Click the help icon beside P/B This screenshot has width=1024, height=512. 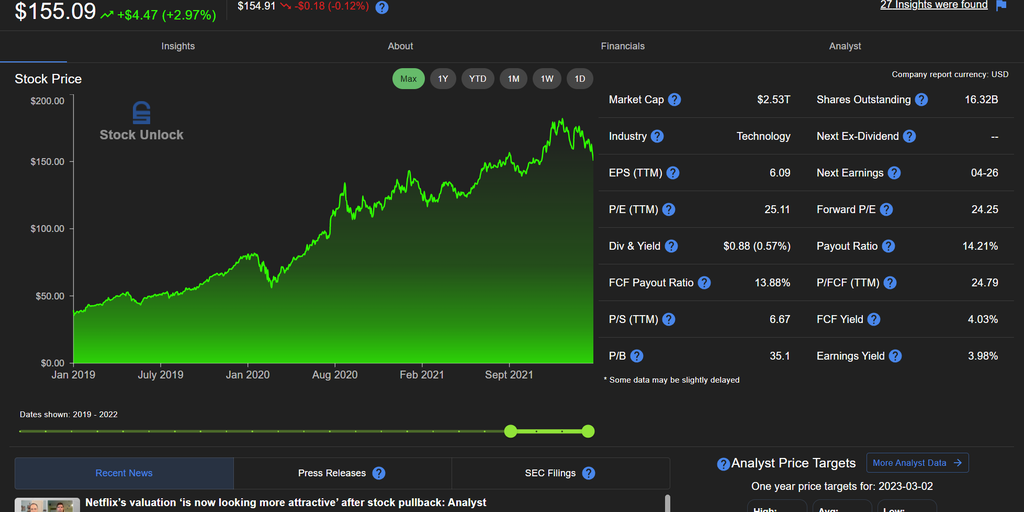[636, 356]
